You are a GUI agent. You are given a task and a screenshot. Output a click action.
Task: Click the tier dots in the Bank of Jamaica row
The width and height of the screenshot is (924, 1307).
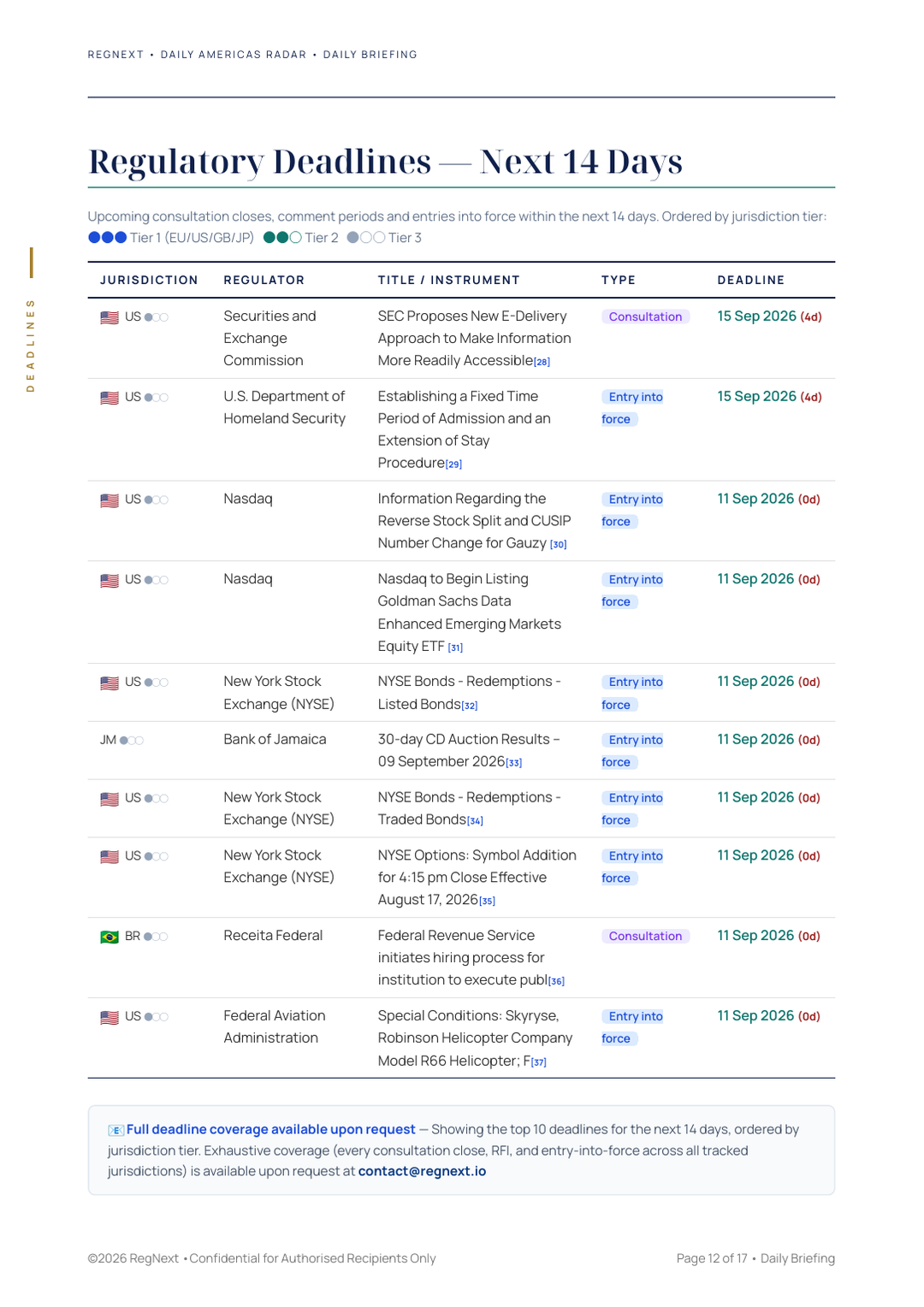click(x=132, y=741)
